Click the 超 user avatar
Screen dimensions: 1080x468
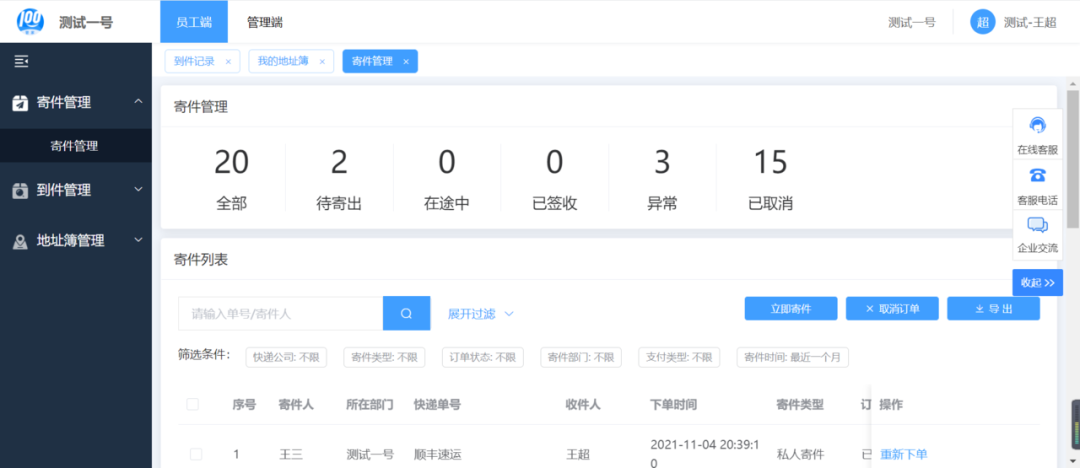[x=983, y=22]
